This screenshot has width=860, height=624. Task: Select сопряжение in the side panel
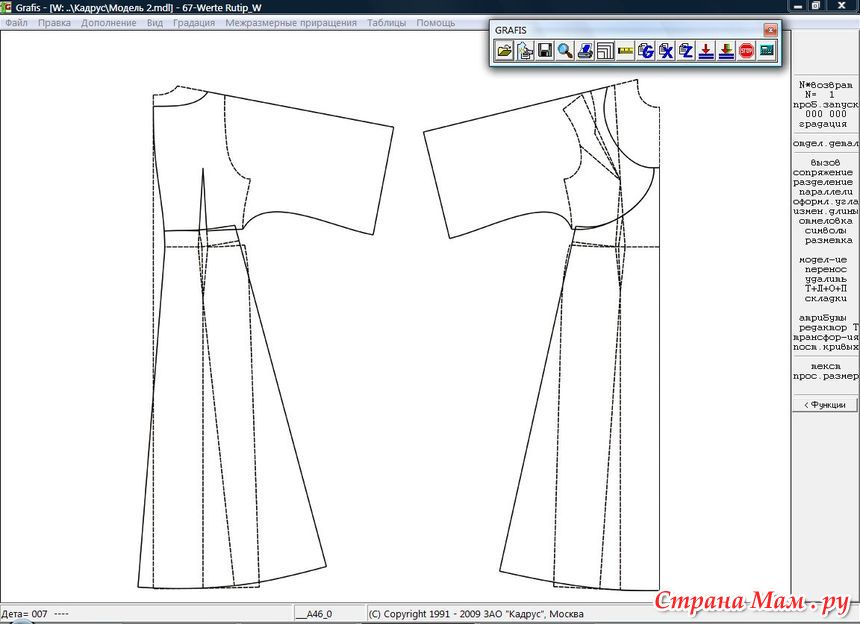(x=825, y=172)
